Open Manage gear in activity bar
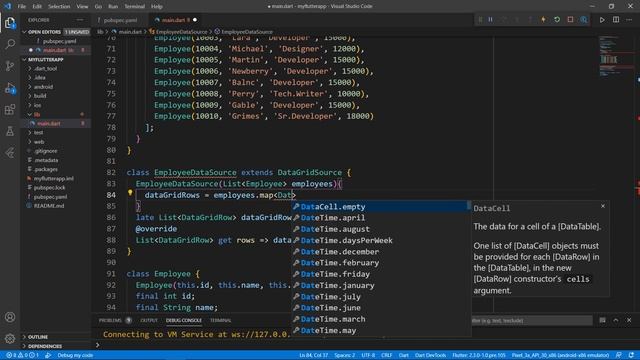The height and width of the screenshot is (360, 640). 10,338
